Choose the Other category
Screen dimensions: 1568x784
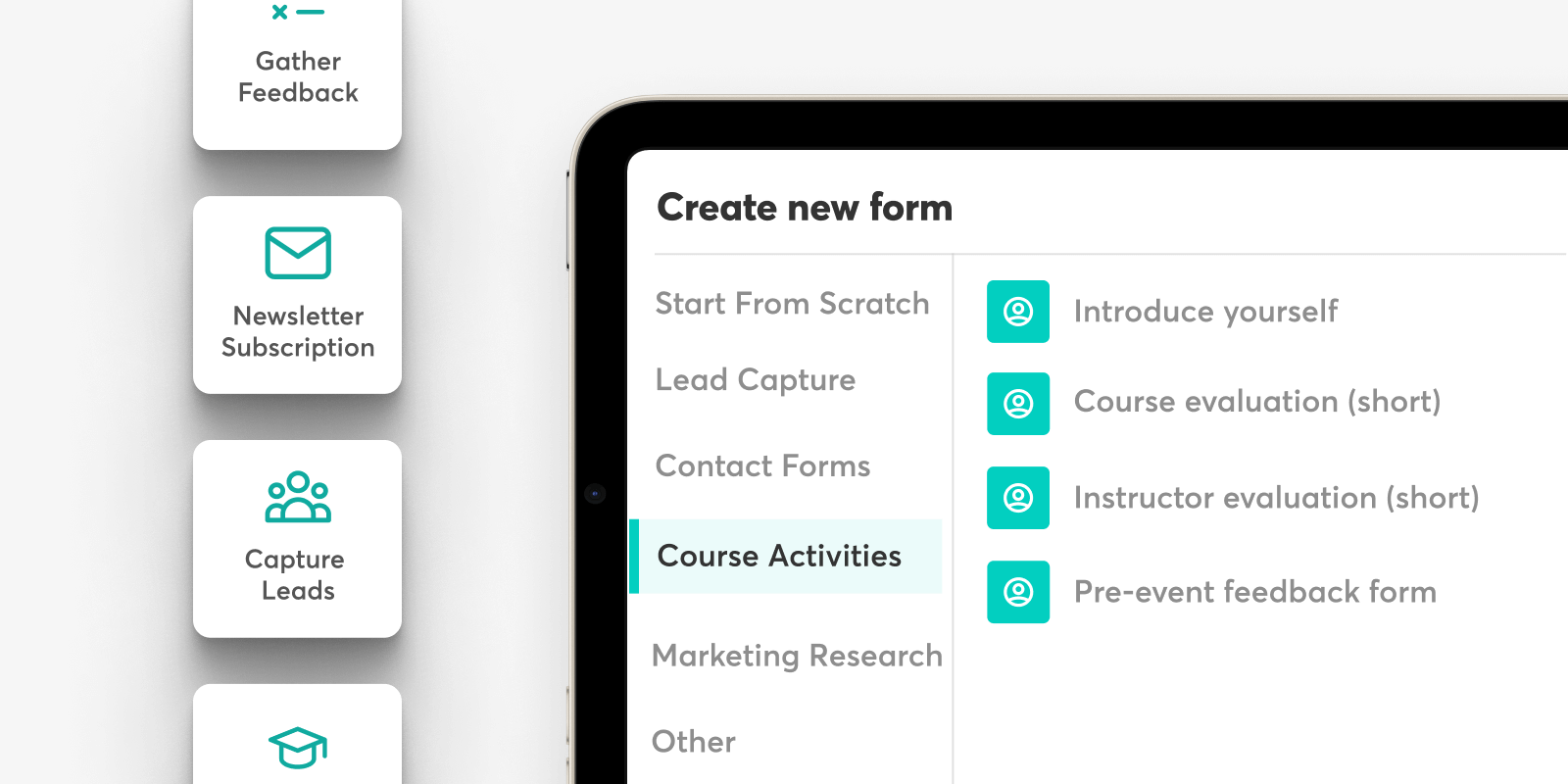[694, 742]
